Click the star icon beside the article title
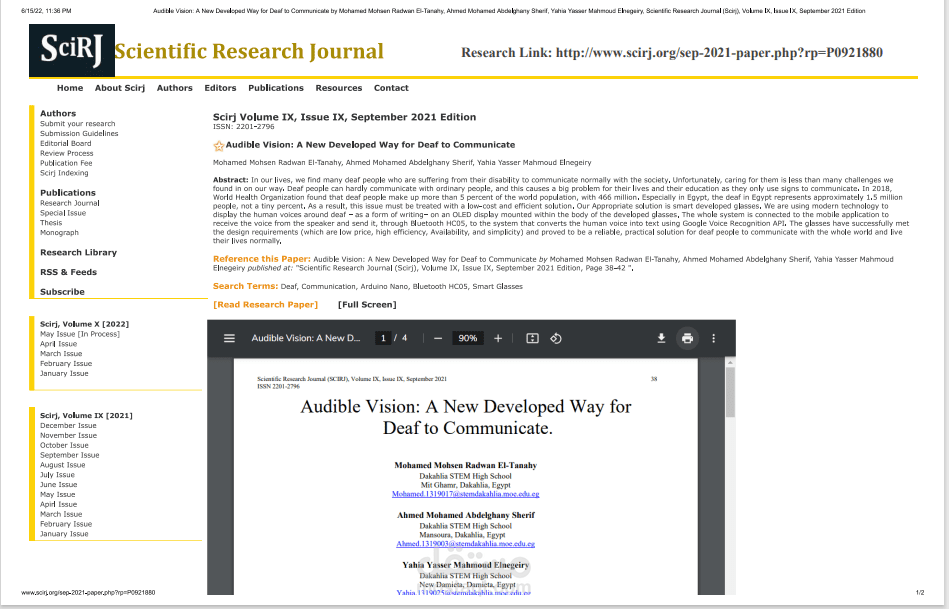The width and height of the screenshot is (949, 609). [x=217, y=144]
